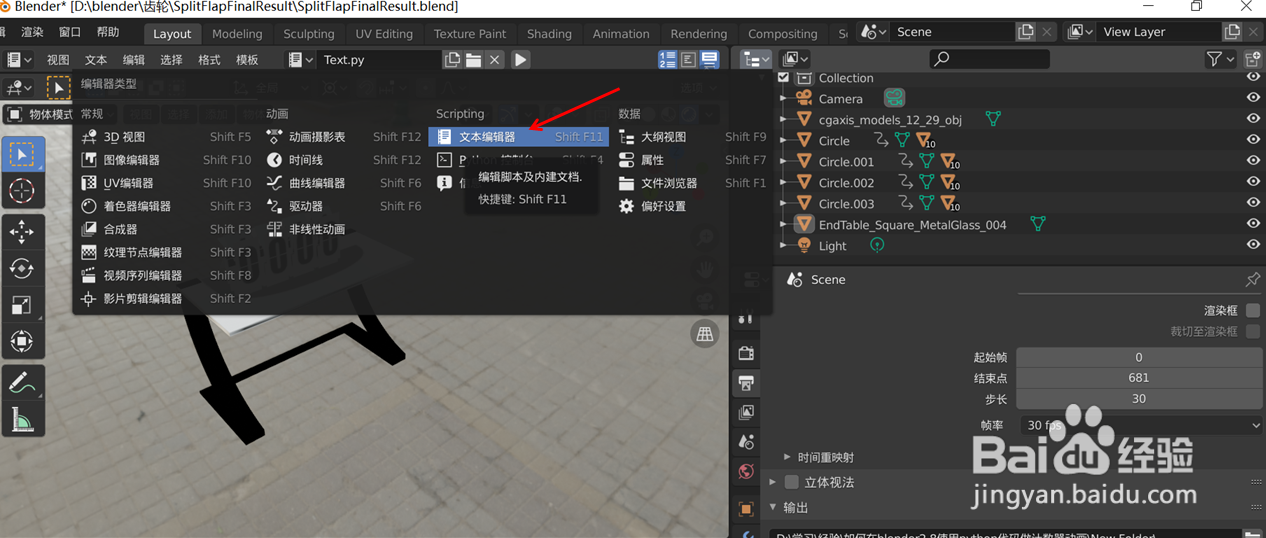Open the Modeling workspace tab

coord(237,33)
